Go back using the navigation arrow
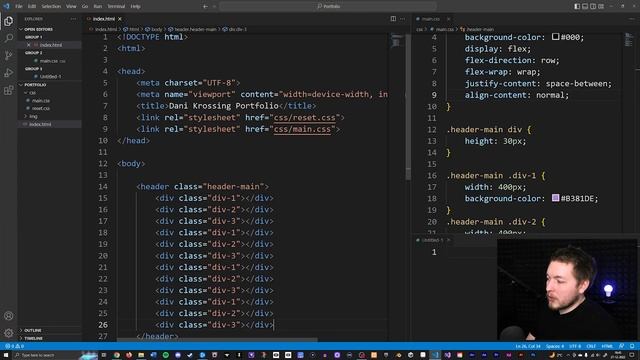 tap(205, 7)
